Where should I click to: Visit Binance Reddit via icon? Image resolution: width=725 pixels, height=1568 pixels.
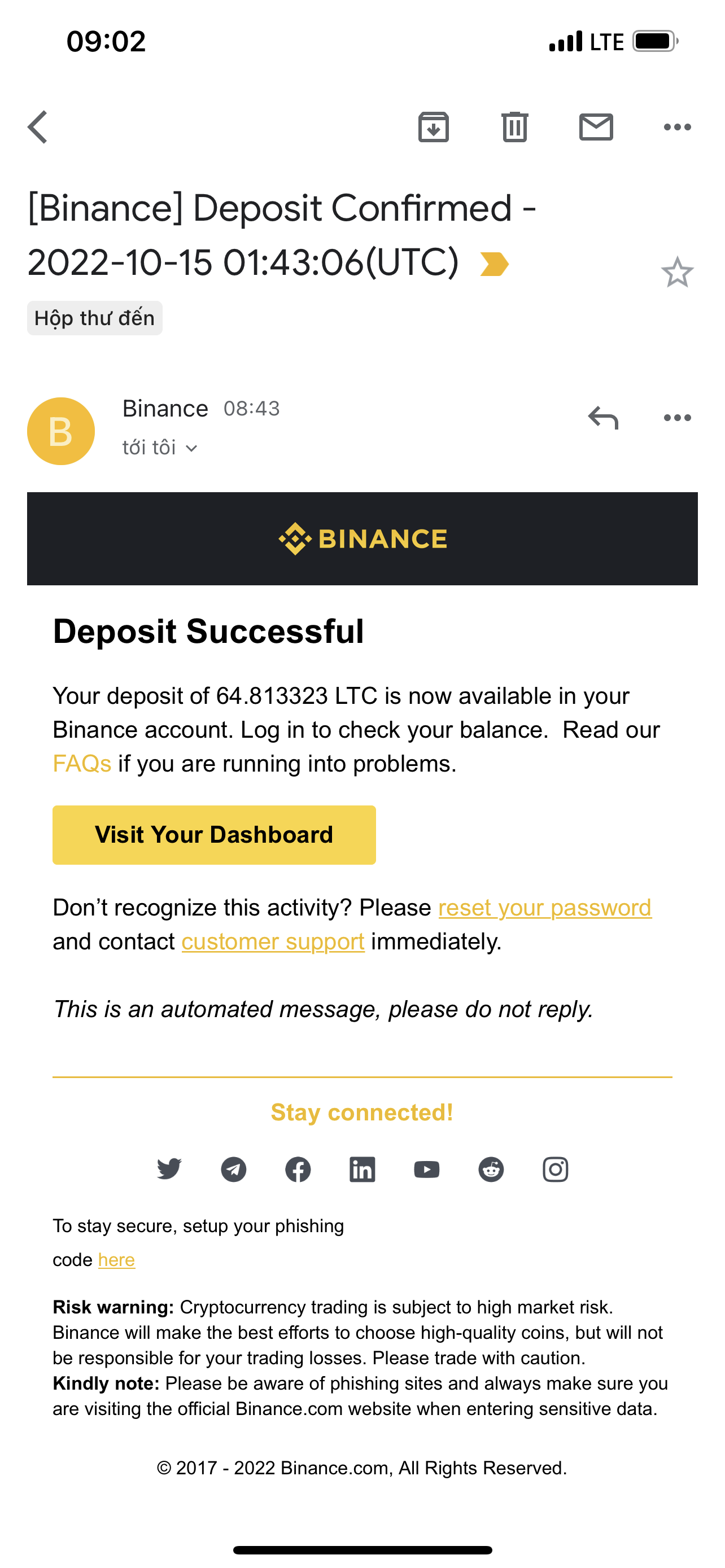tap(491, 1170)
